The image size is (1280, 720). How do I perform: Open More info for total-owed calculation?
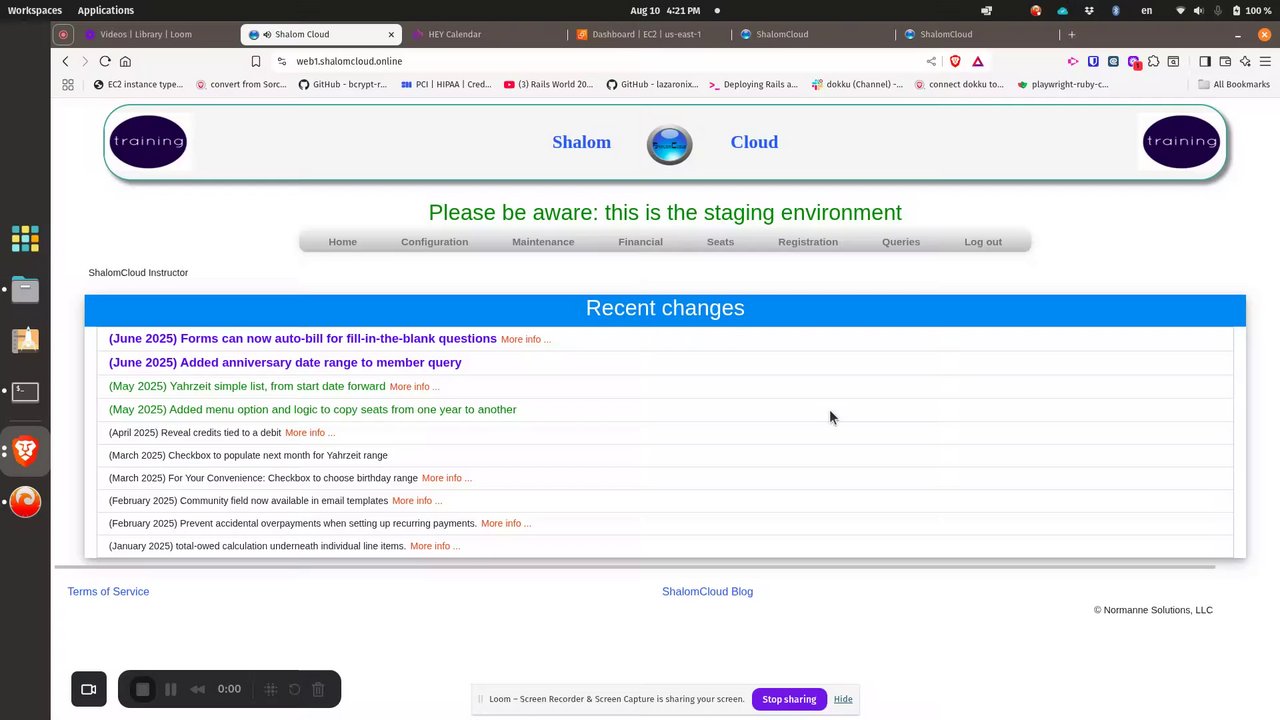click(x=435, y=546)
